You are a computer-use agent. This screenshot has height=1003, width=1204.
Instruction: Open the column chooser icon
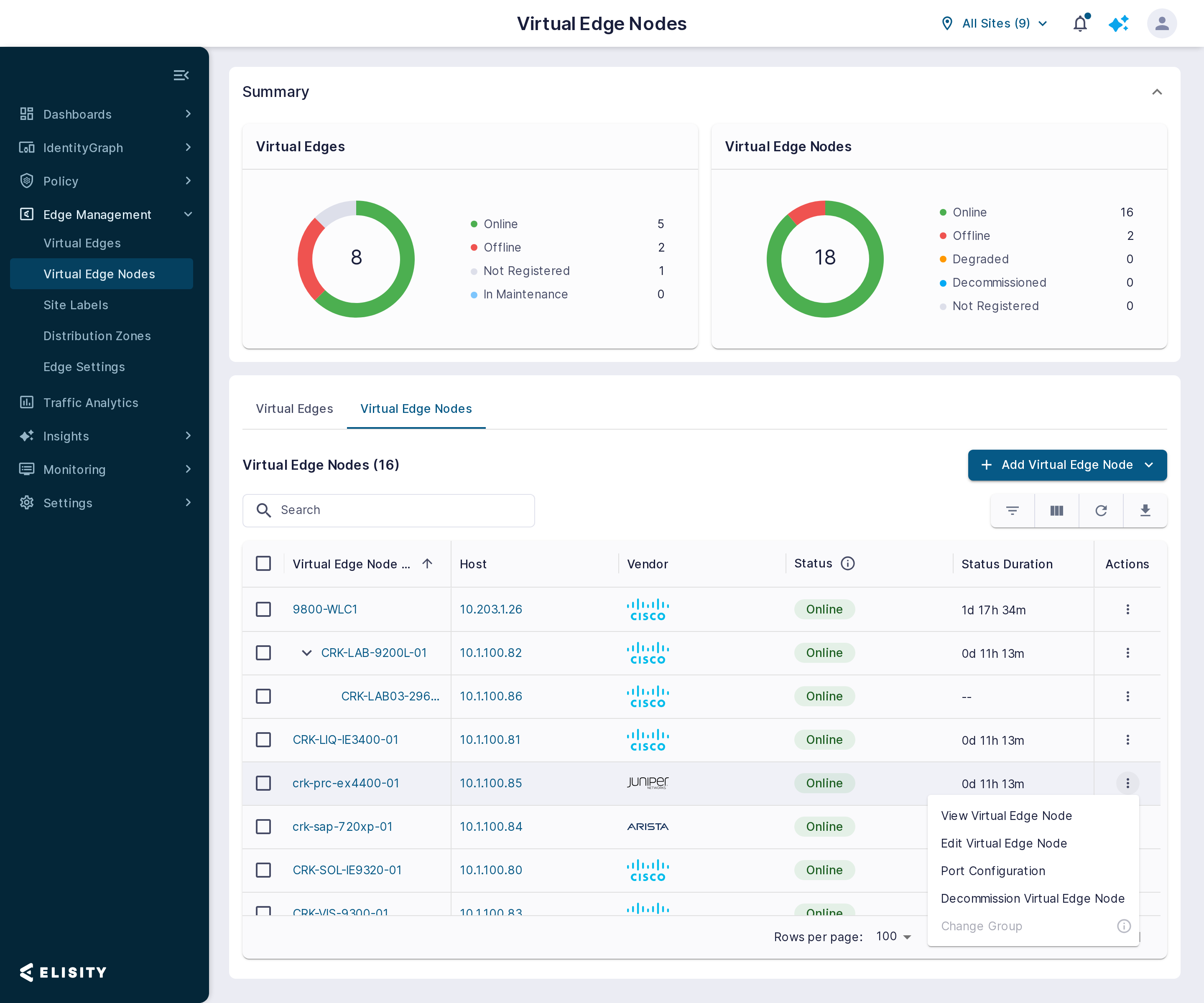point(1057,510)
